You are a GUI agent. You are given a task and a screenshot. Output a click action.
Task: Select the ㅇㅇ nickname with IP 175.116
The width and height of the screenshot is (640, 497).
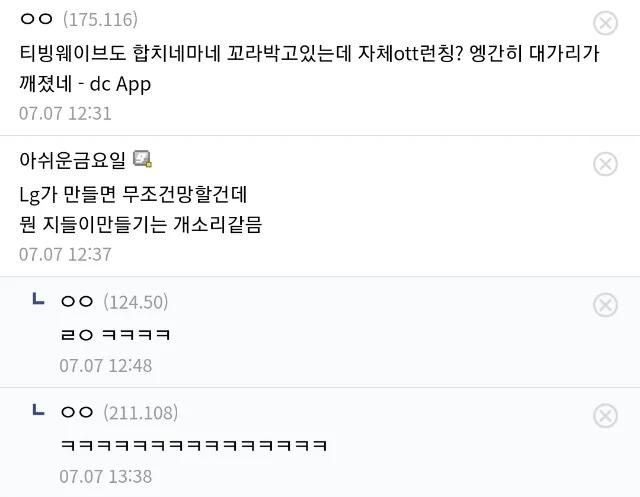[36, 19]
